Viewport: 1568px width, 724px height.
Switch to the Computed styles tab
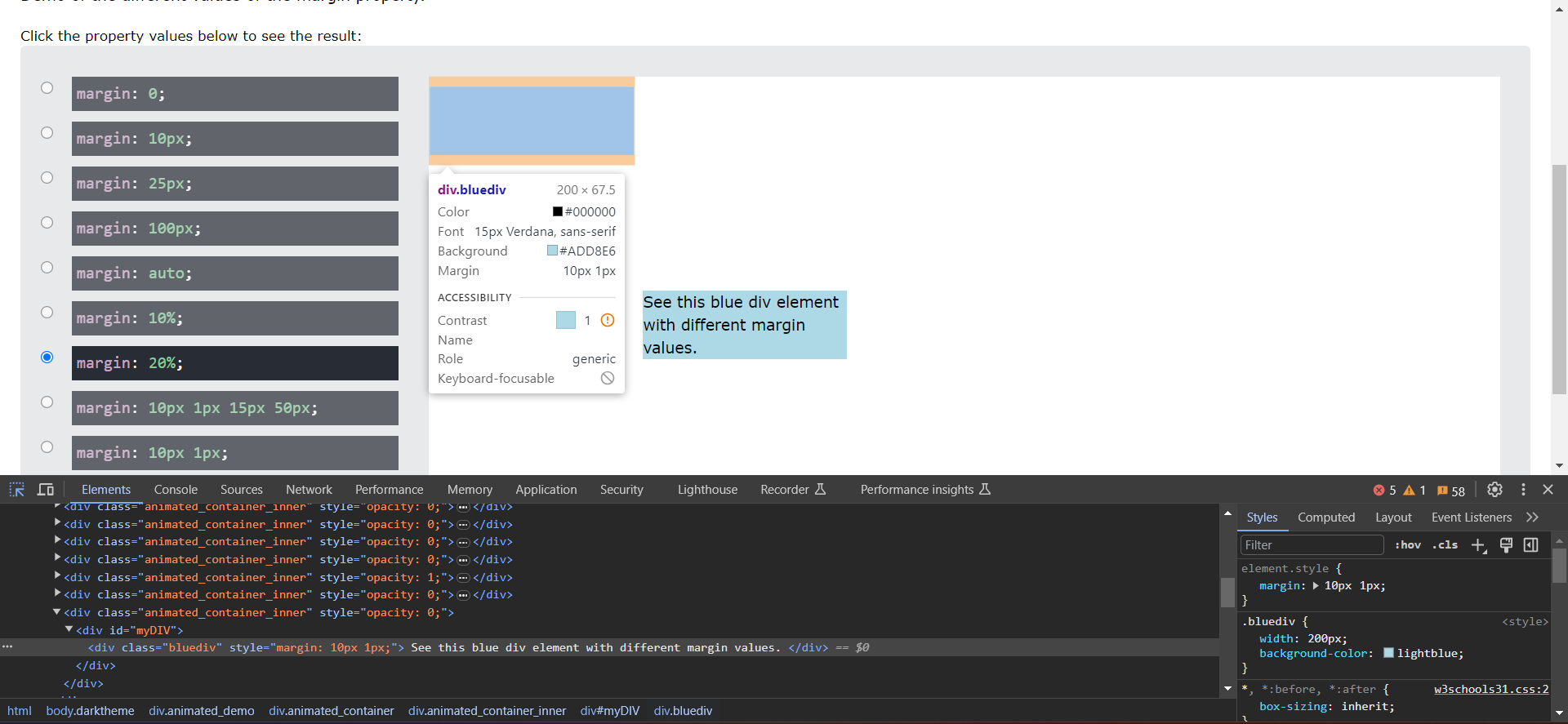coord(1326,517)
